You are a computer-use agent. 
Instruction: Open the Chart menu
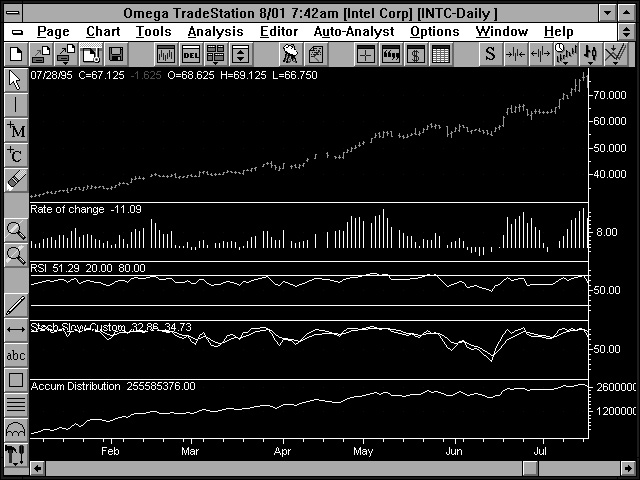point(102,32)
